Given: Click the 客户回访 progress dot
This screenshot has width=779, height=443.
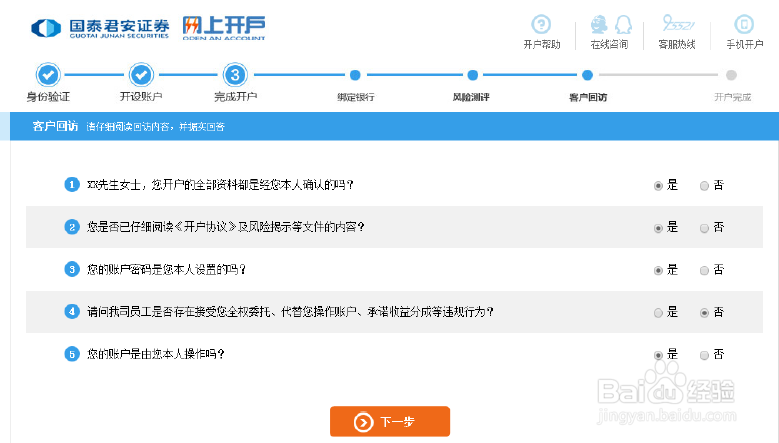Looking at the screenshot, I should [x=587, y=75].
